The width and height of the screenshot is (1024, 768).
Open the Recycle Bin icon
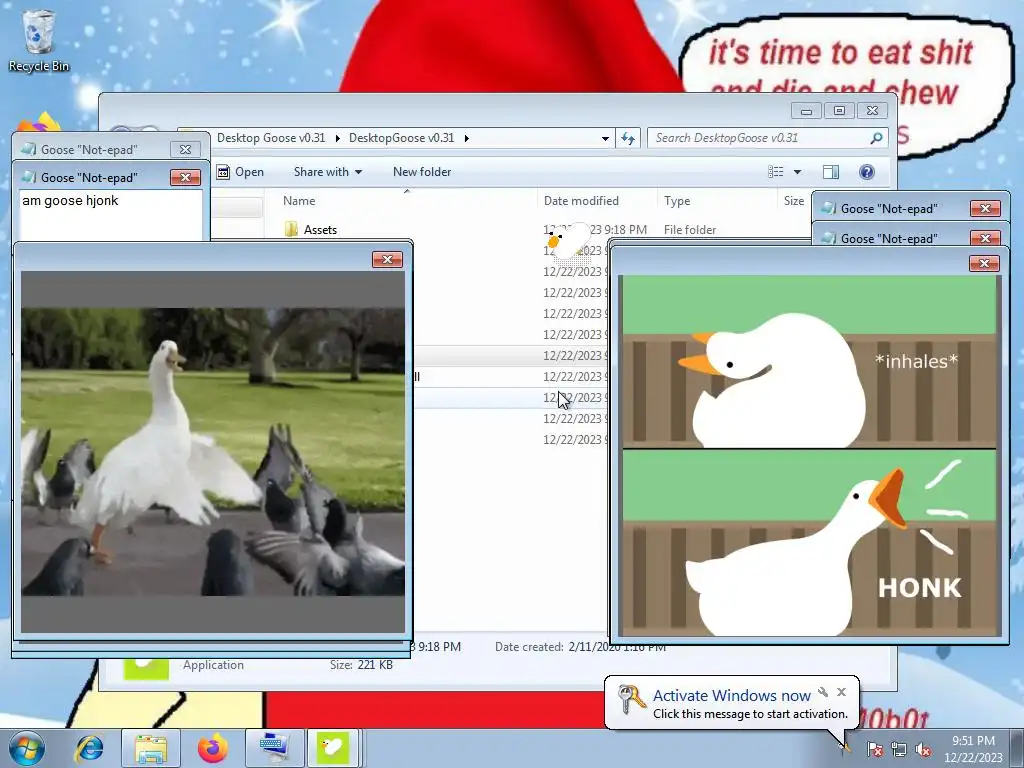tap(39, 40)
